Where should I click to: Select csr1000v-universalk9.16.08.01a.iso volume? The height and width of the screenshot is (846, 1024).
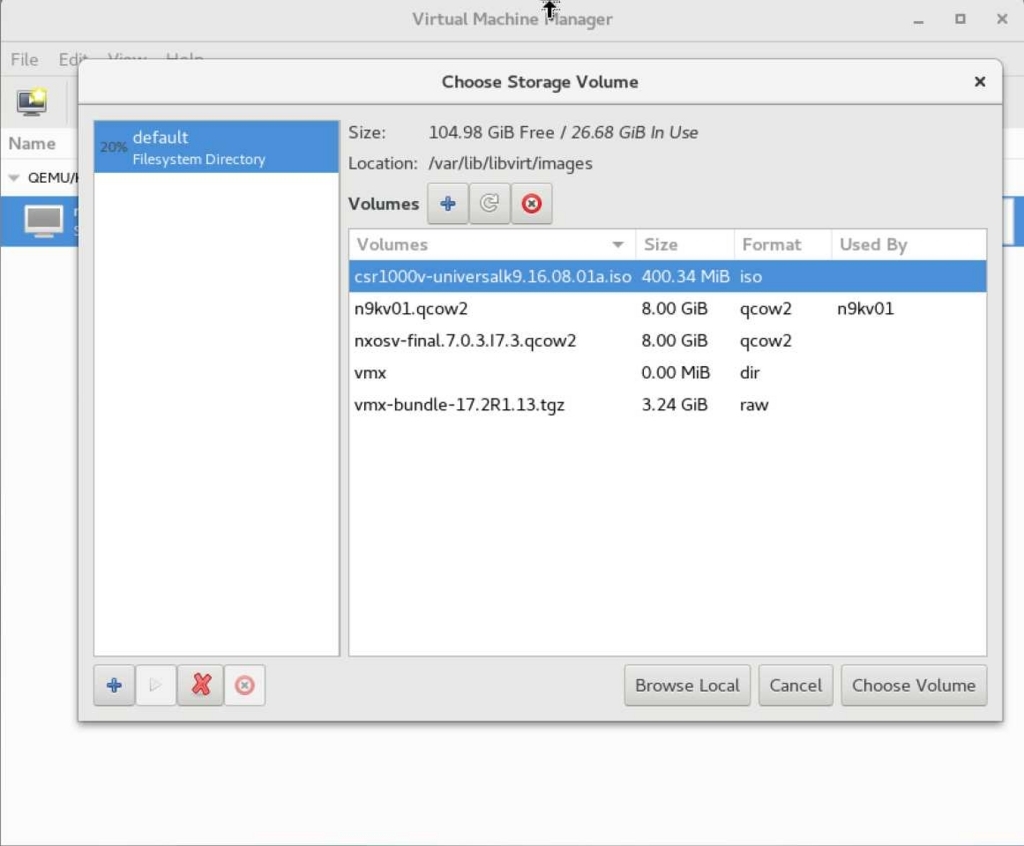(x=667, y=276)
